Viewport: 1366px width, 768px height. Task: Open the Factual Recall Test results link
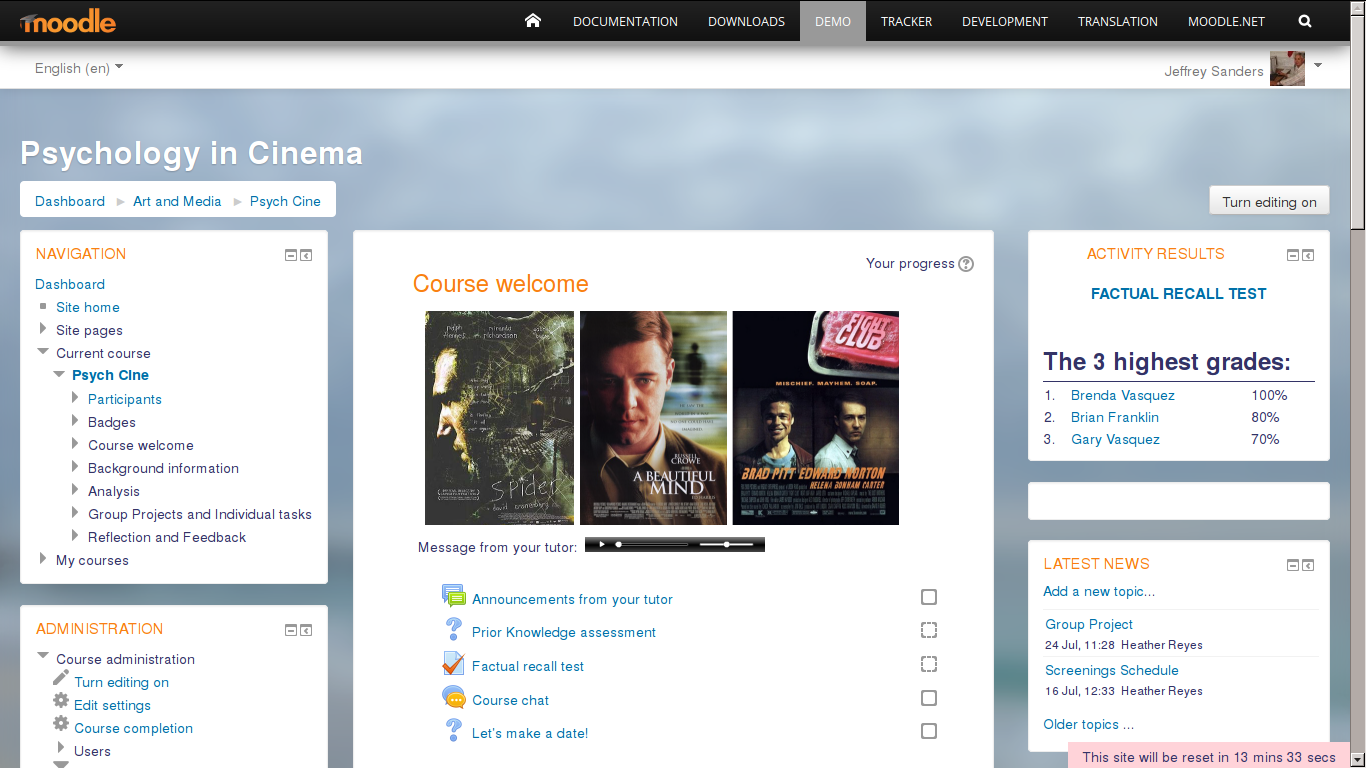coord(1178,293)
